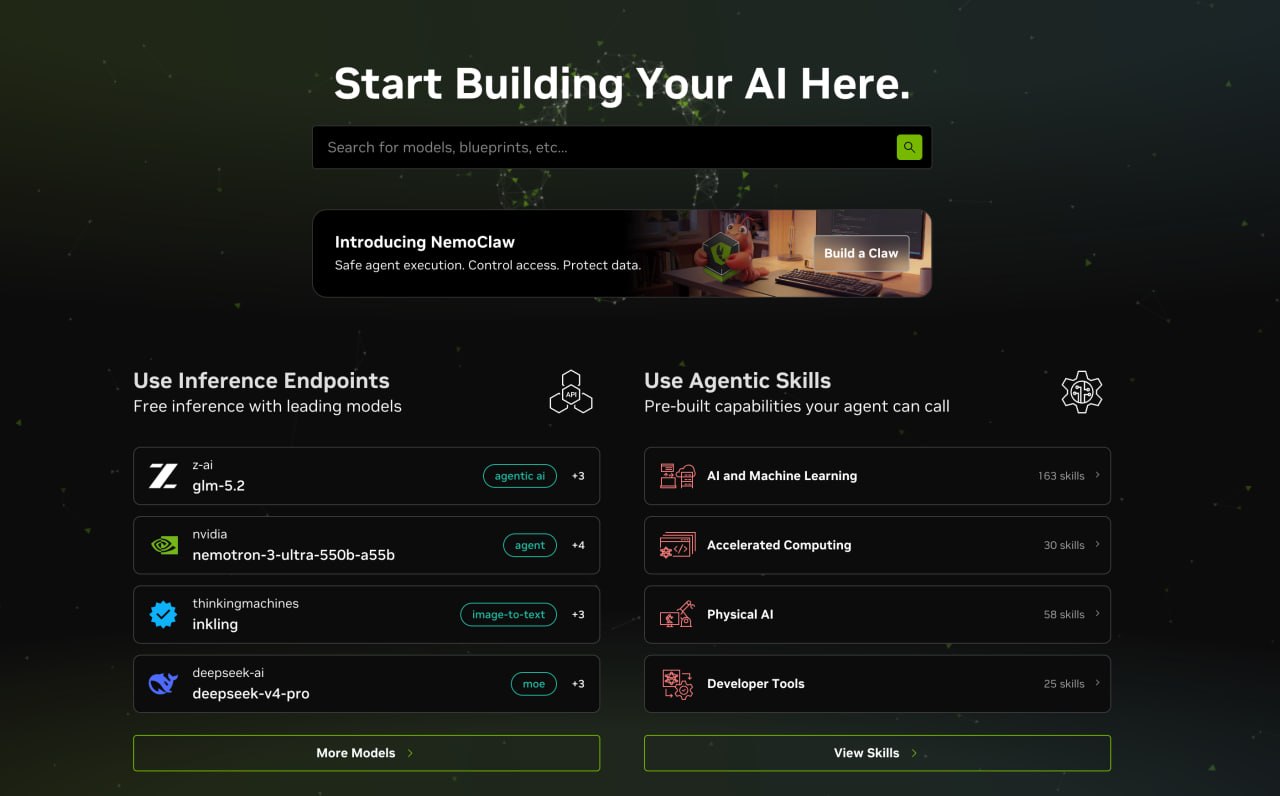Click chevron beside 58 skills
The height and width of the screenshot is (796, 1280).
(1097, 613)
